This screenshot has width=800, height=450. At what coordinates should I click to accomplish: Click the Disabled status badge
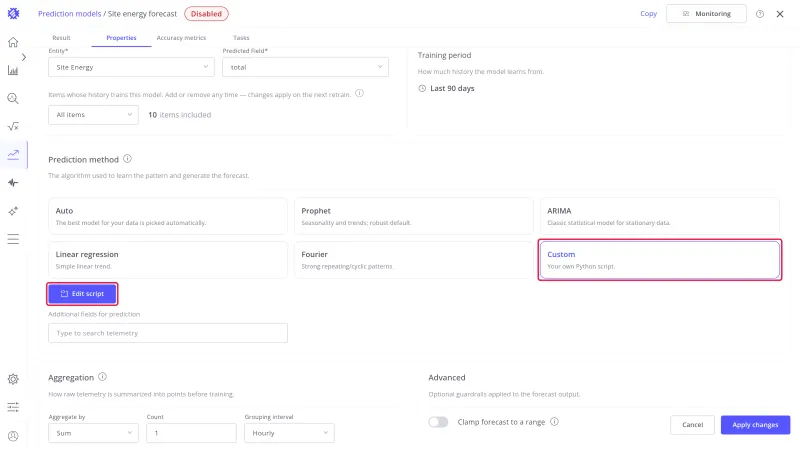pos(206,14)
